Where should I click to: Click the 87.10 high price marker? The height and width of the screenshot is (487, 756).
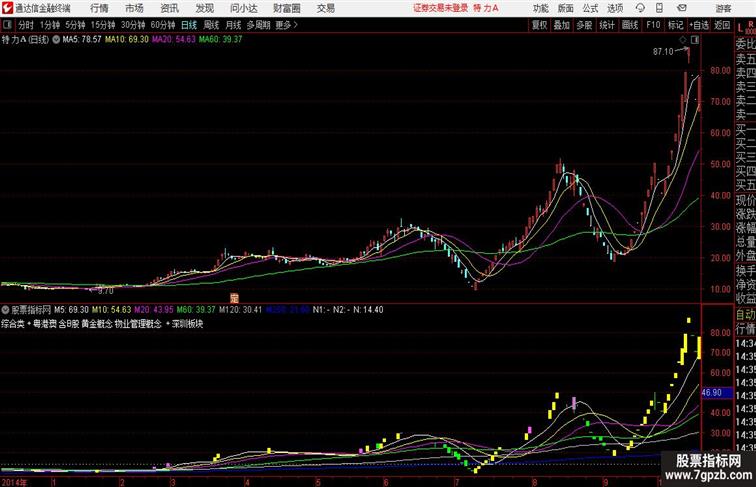pyautogui.click(x=663, y=52)
